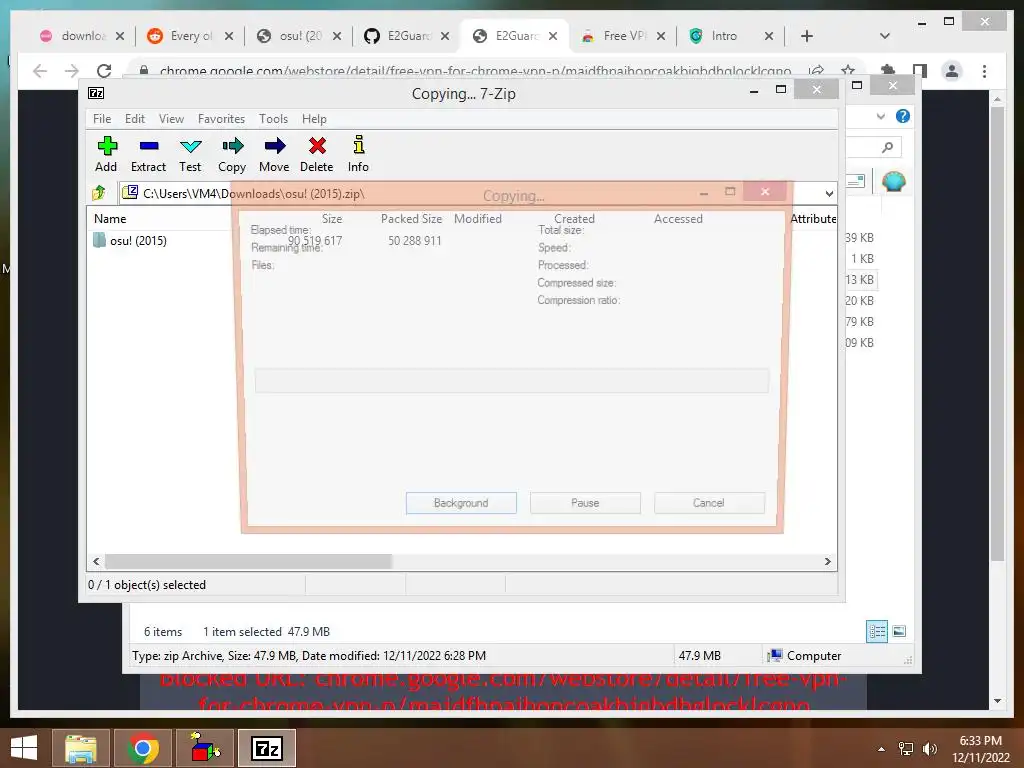Click the Explorer search magnifier

(887, 148)
